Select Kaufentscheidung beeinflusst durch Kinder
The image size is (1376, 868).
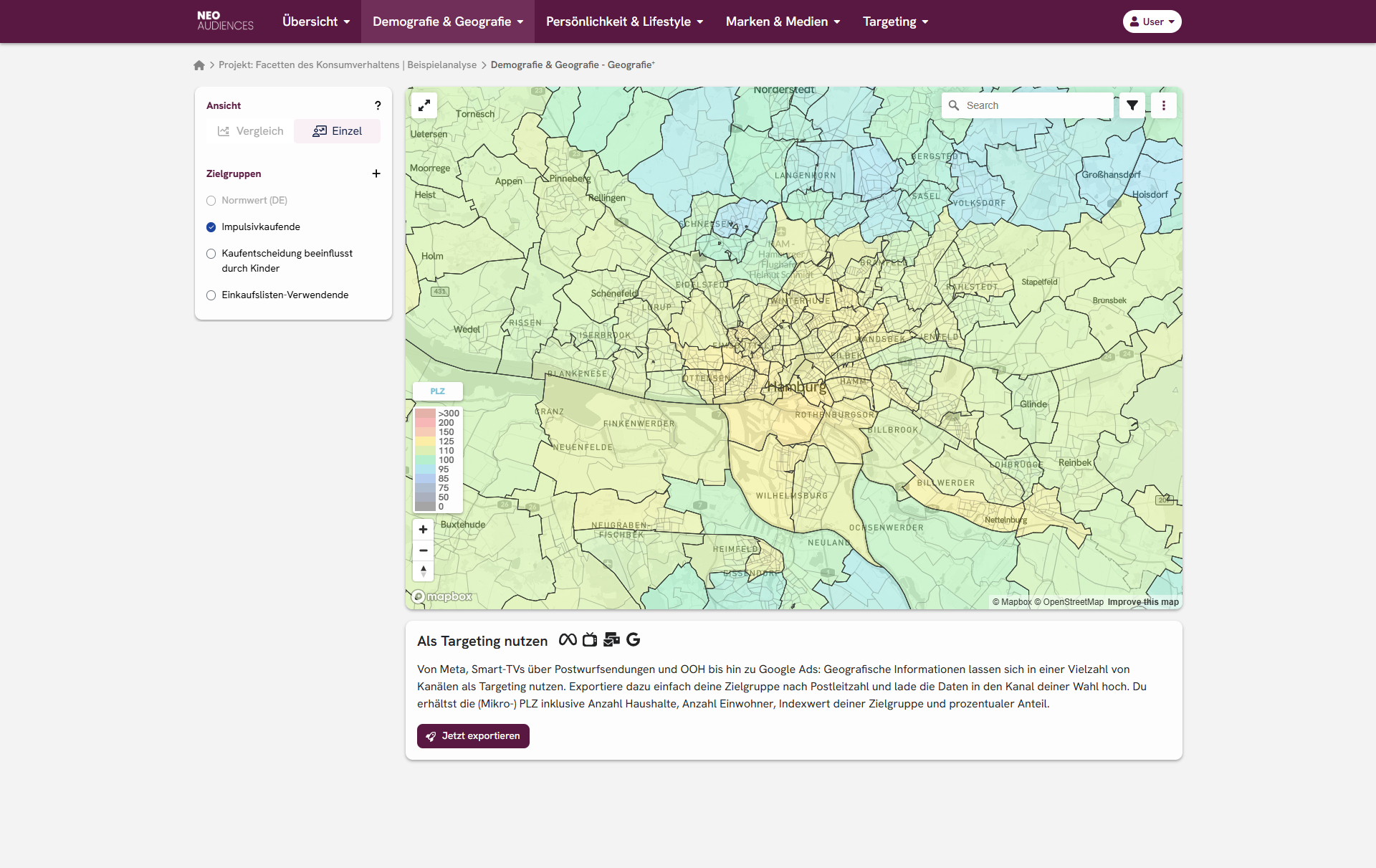coord(211,254)
